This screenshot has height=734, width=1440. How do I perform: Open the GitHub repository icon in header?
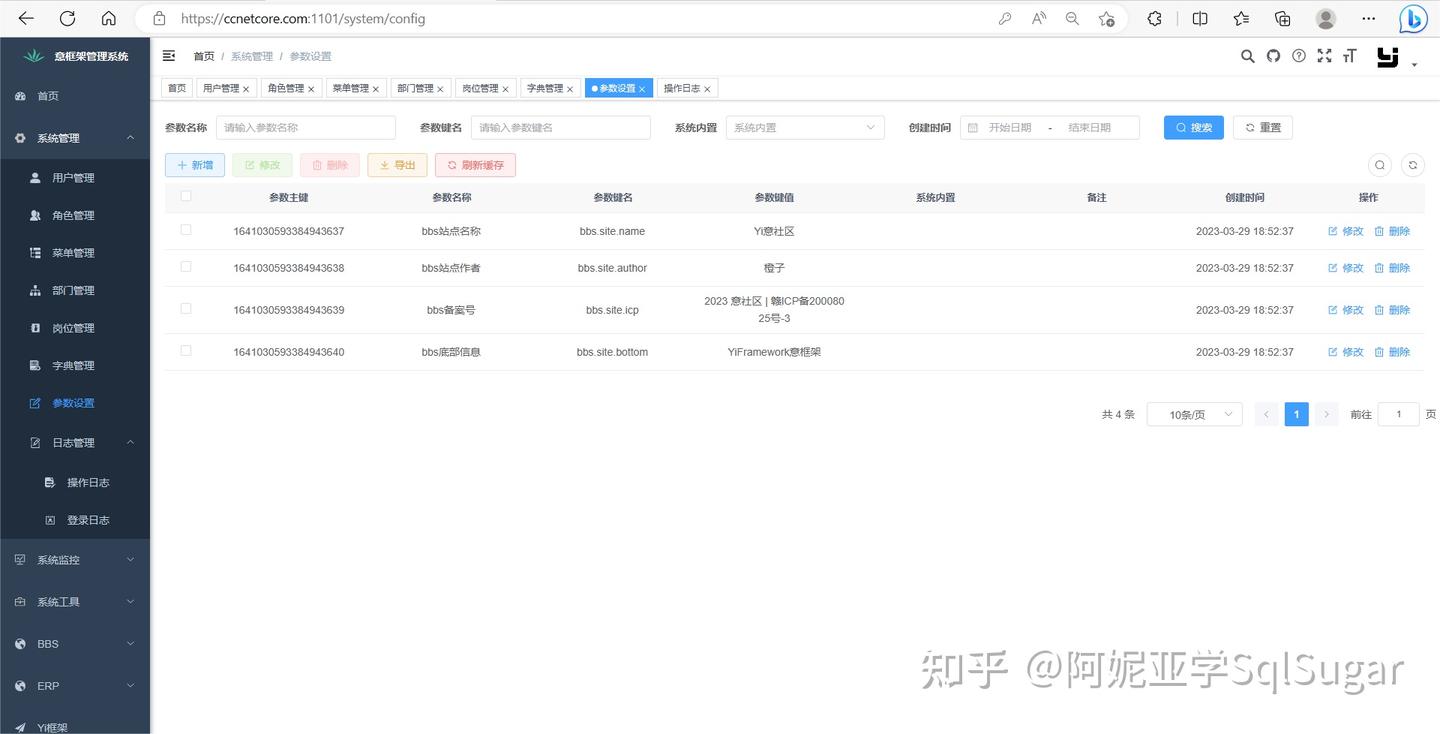point(1273,56)
